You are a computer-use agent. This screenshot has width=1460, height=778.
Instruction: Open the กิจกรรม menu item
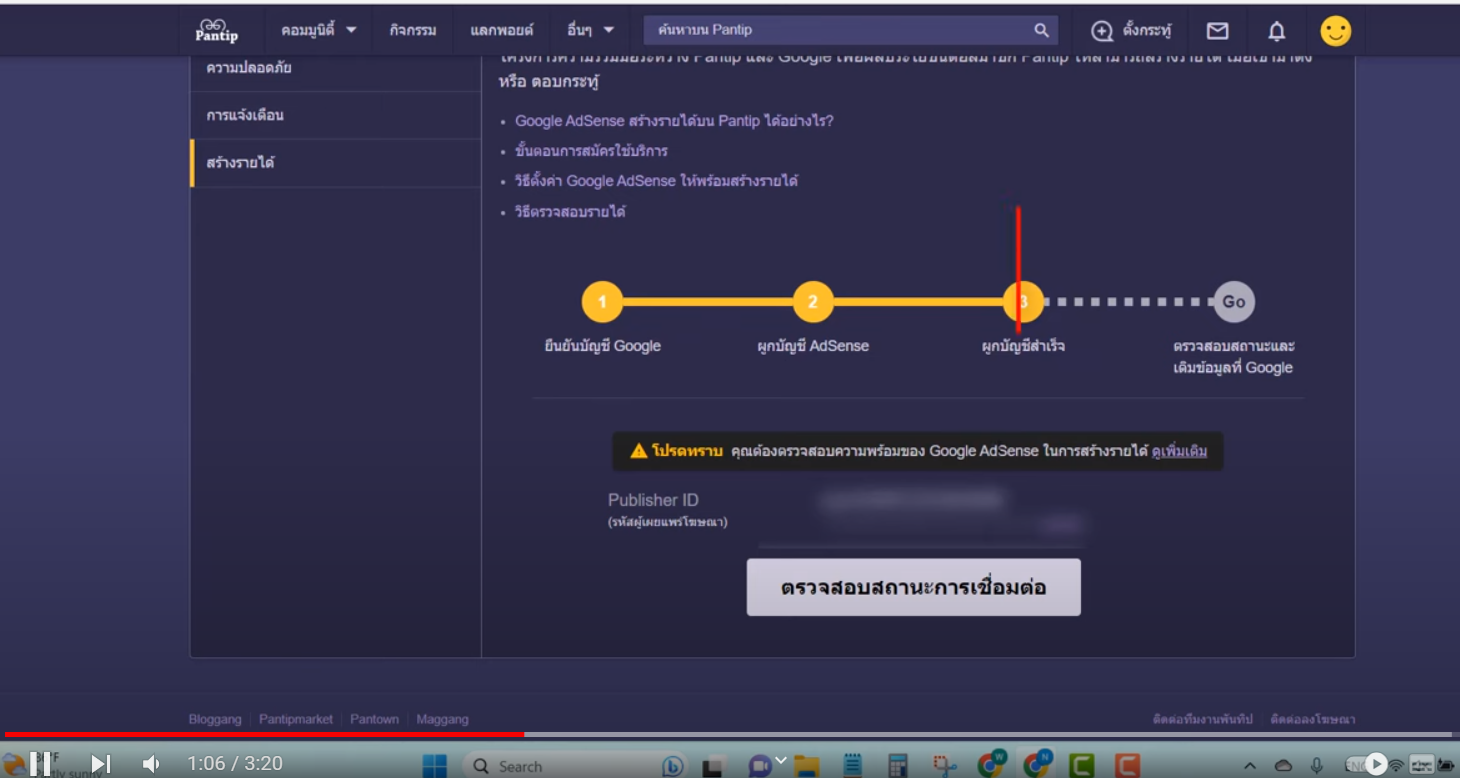[x=413, y=31]
